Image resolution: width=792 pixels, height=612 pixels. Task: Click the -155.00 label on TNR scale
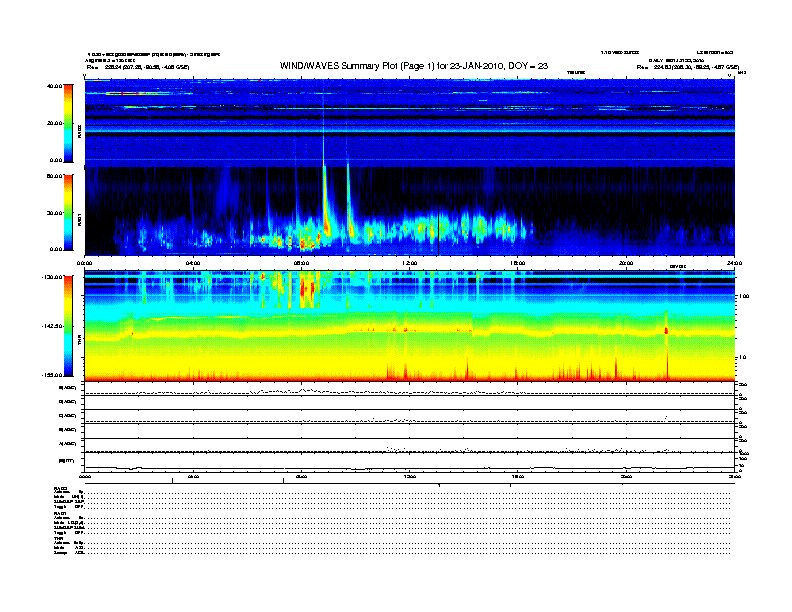pyautogui.click(x=52, y=375)
